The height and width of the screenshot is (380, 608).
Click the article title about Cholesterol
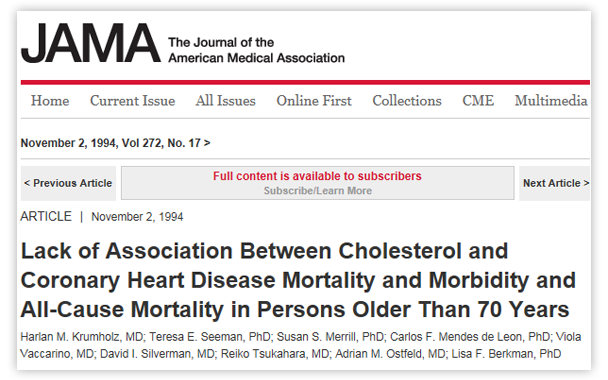click(298, 280)
